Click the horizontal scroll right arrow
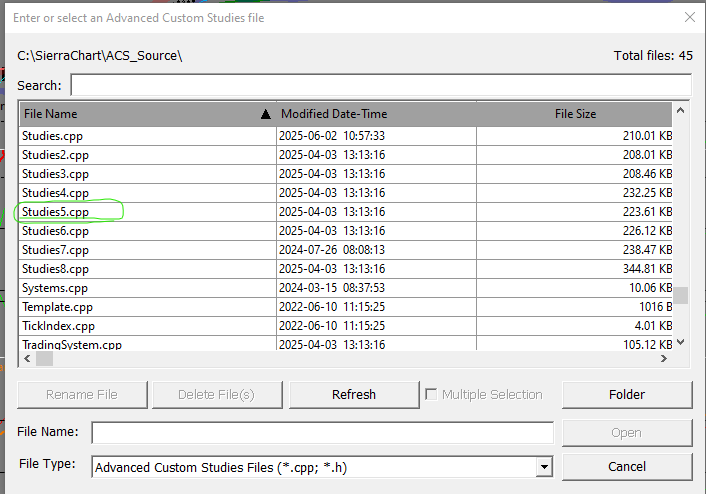The image size is (706, 494). coord(664,359)
